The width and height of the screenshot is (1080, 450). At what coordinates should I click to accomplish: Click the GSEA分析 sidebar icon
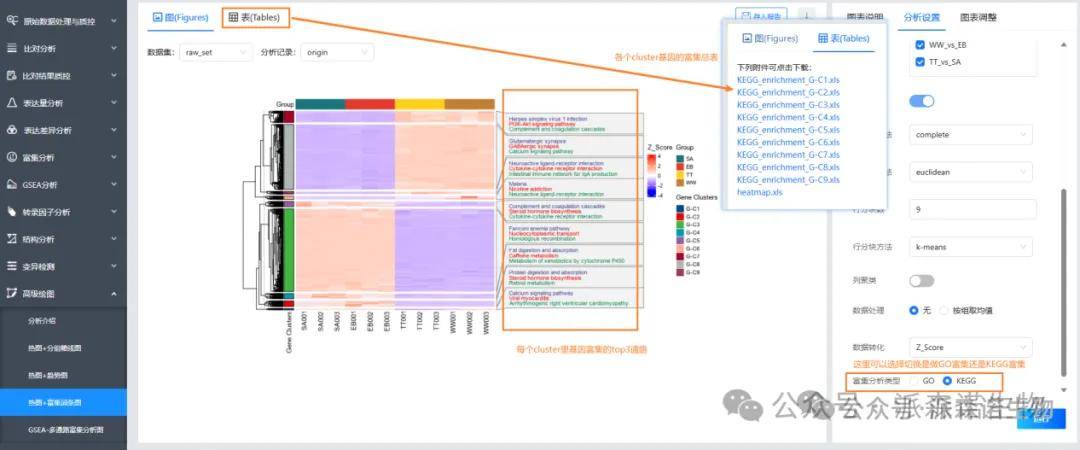click(12, 185)
